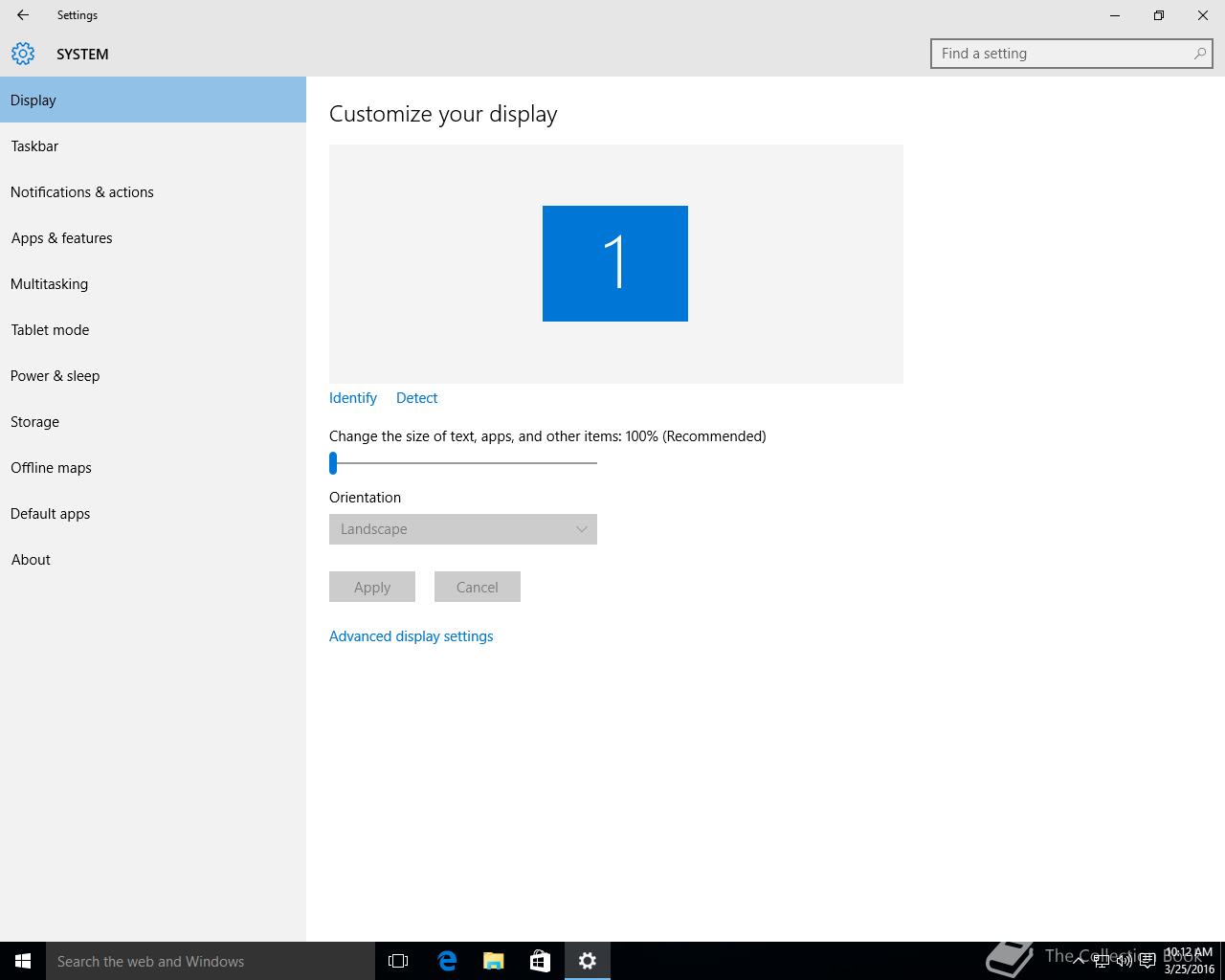
Task: Select Notifications & actions in sidebar
Action: 82,192
